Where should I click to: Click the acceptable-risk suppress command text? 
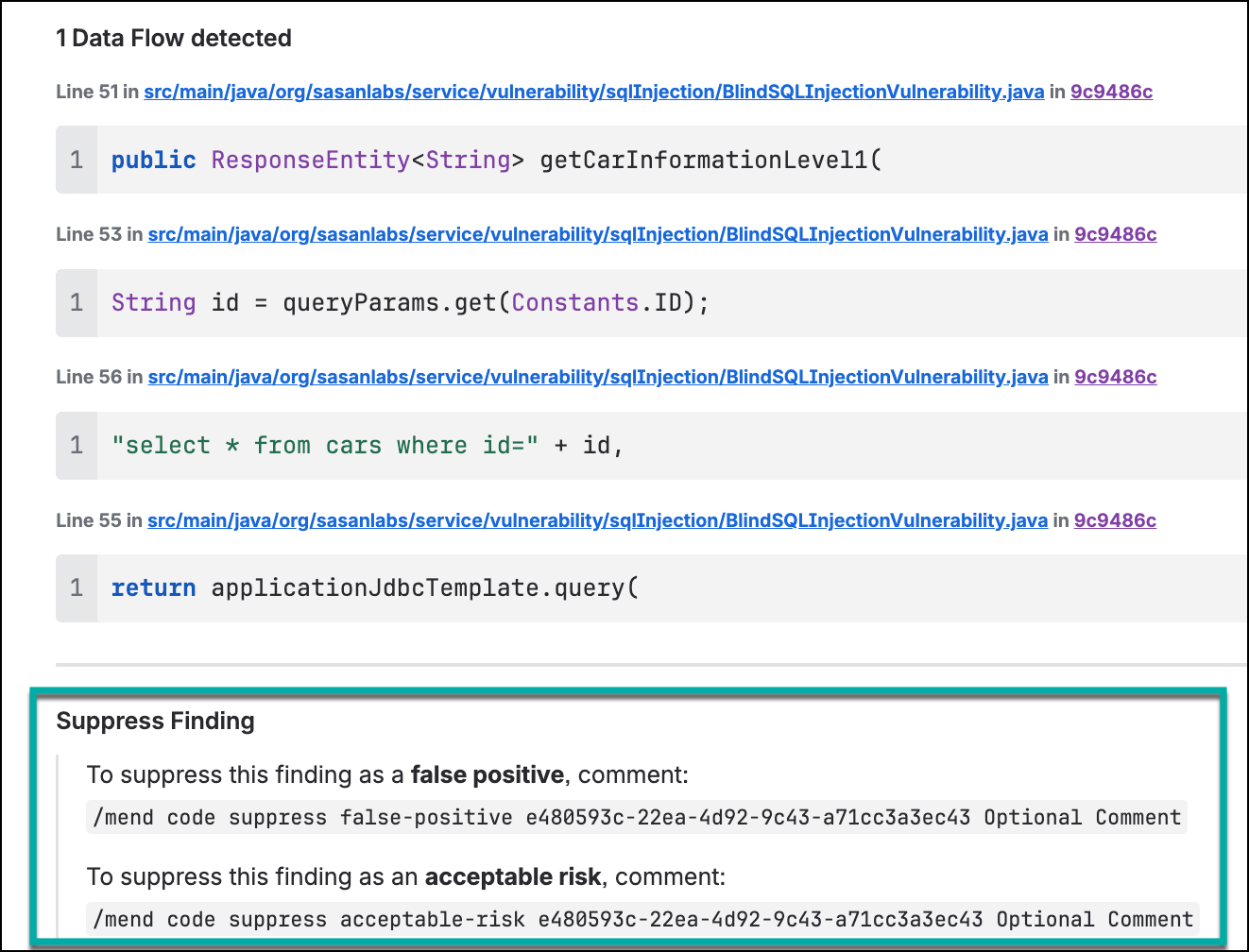pyautogui.click(x=642, y=920)
